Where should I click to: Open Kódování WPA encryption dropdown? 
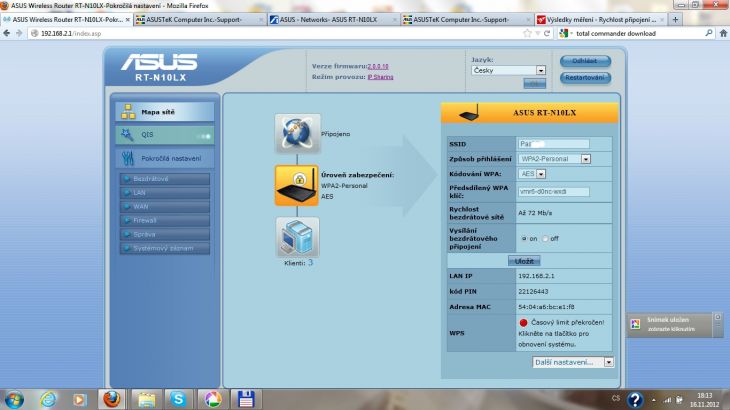coord(532,174)
